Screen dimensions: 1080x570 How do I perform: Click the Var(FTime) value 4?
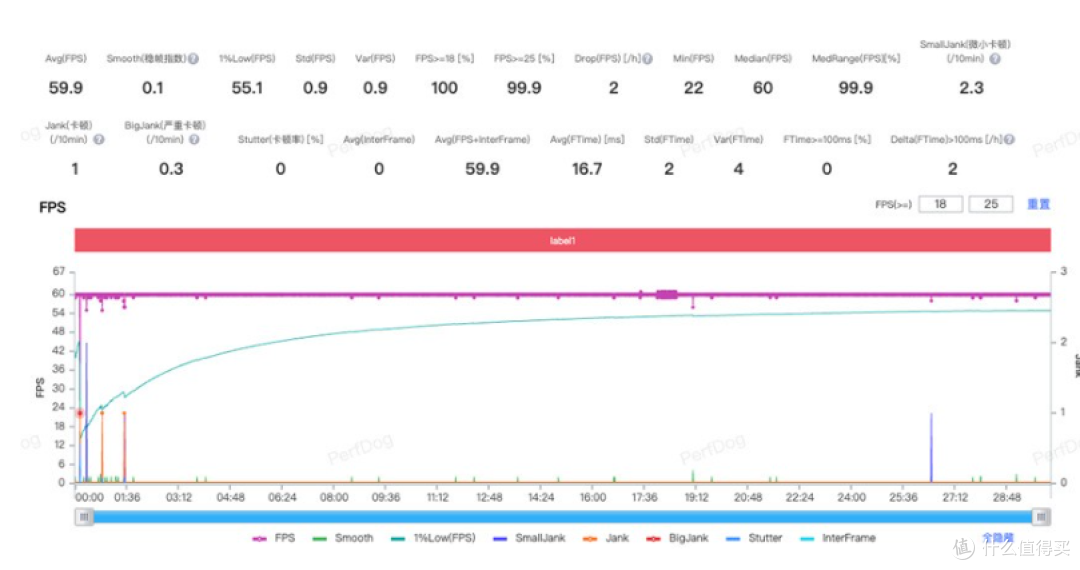(x=738, y=169)
